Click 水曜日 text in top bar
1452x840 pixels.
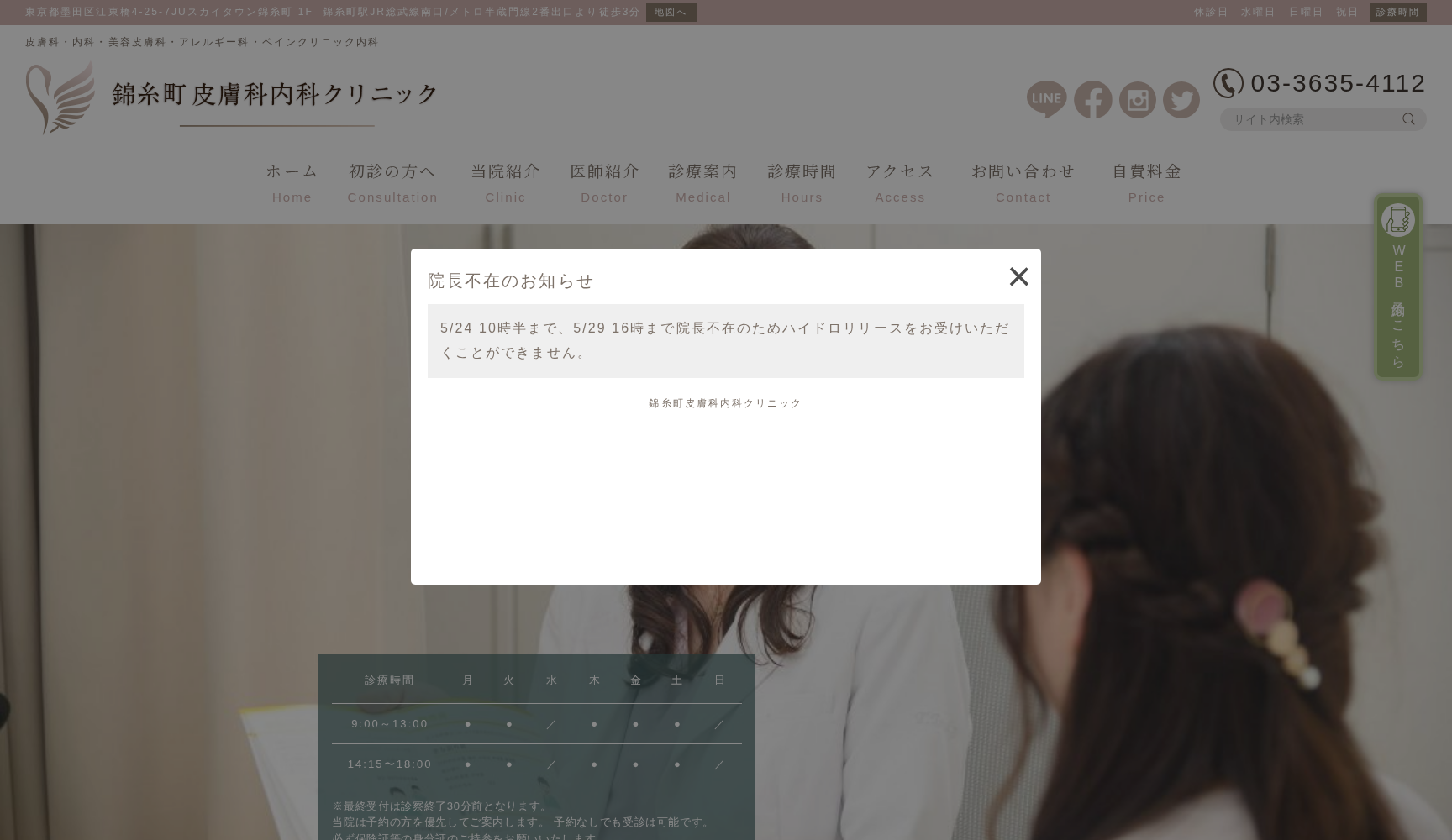1258,13
